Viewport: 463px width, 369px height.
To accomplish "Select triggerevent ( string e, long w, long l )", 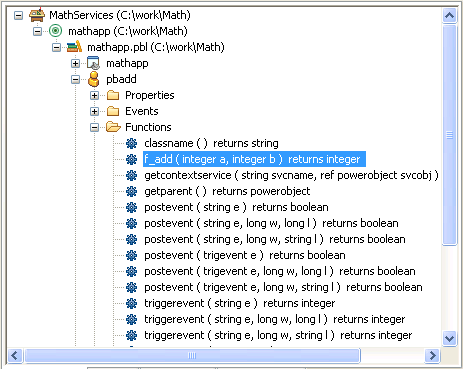I will click(x=275, y=319).
